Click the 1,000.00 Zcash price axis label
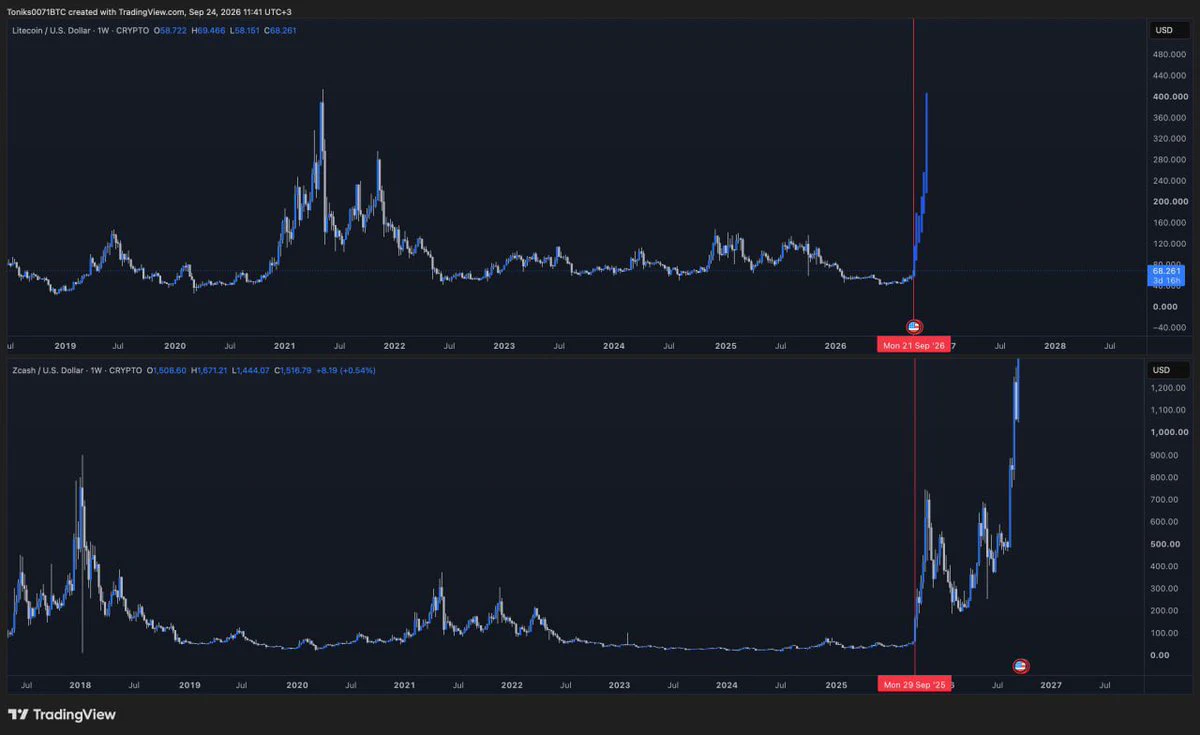The height and width of the screenshot is (735, 1200). [1167, 432]
